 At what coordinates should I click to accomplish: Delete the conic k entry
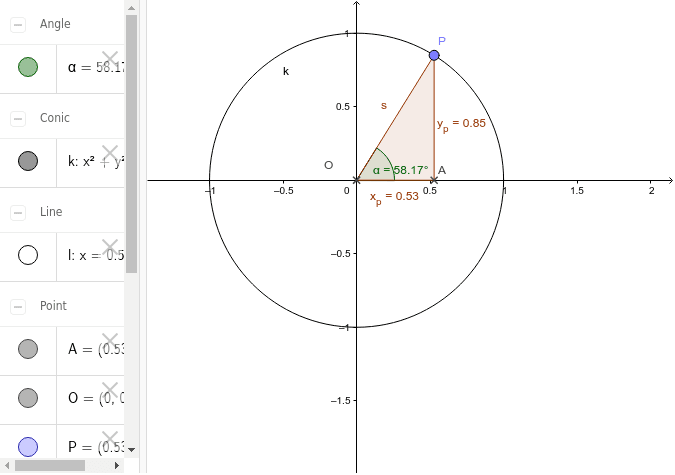pos(110,152)
